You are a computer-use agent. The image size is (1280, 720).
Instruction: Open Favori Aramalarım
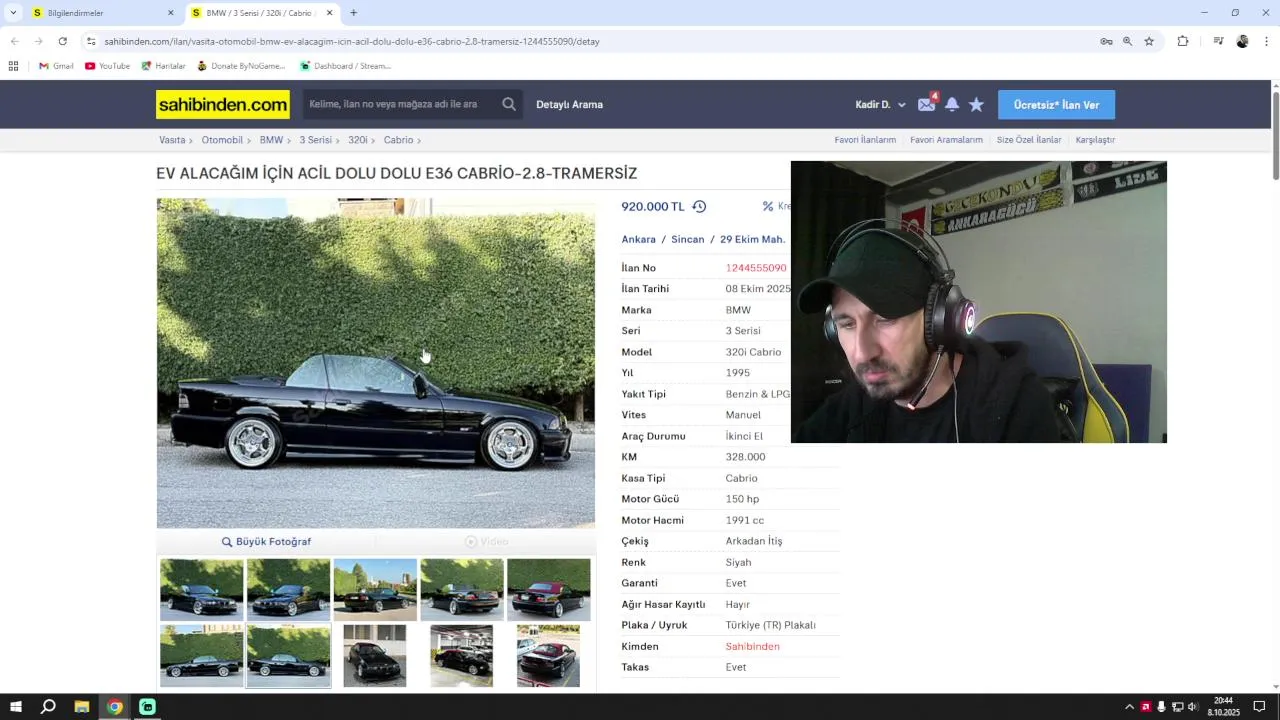(x=946, y=140)
